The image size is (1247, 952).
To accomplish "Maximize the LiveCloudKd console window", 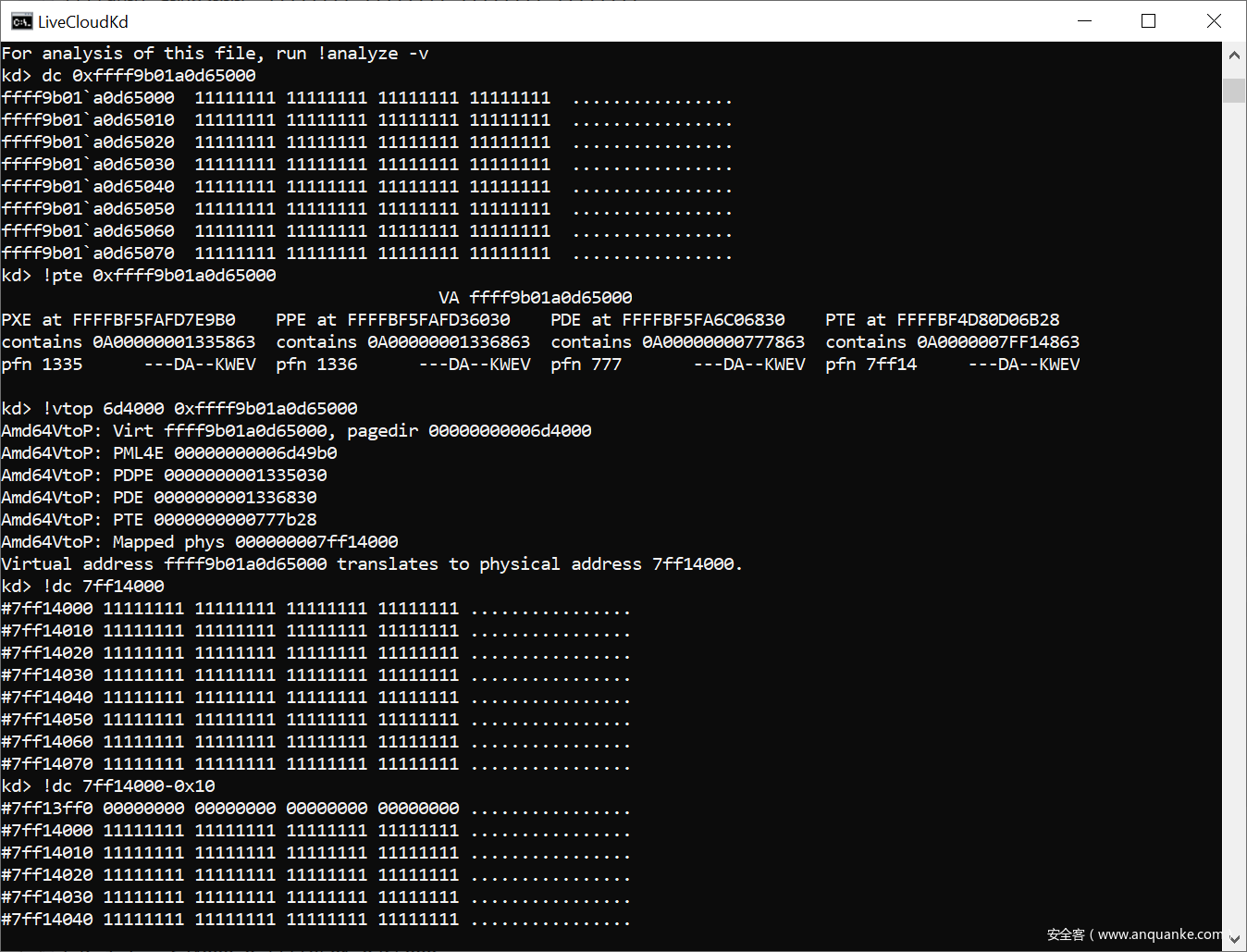I will point(1148,21).
